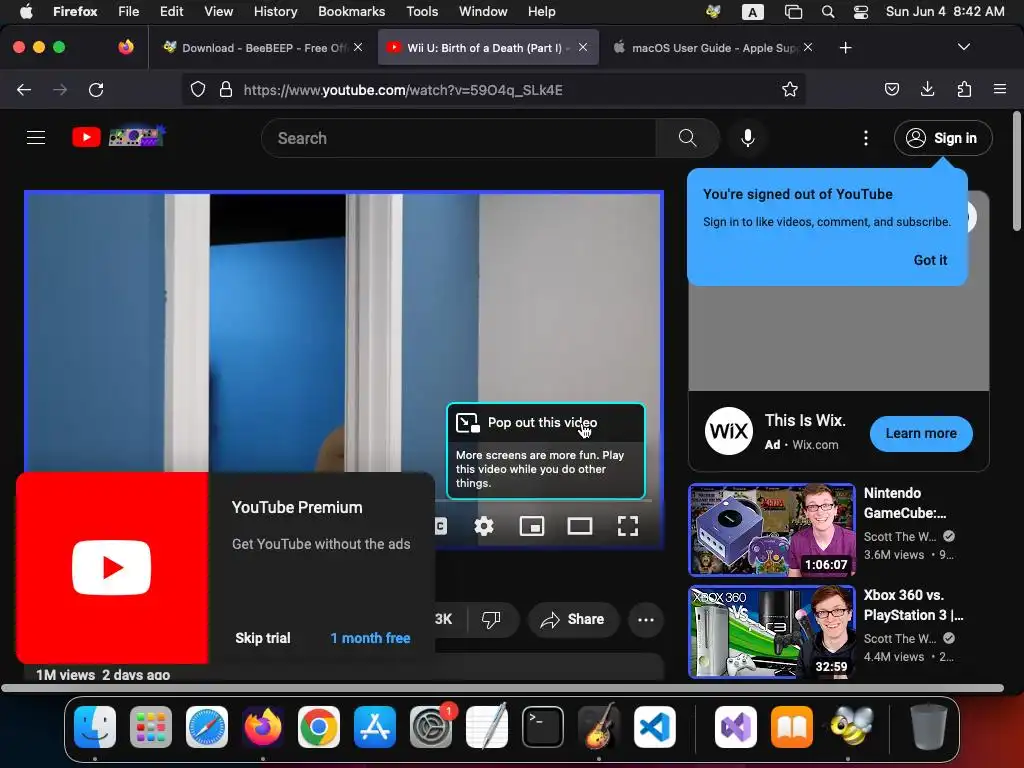
Task: Open YouTube settings three-dot menu
Action: coord(865,138)
